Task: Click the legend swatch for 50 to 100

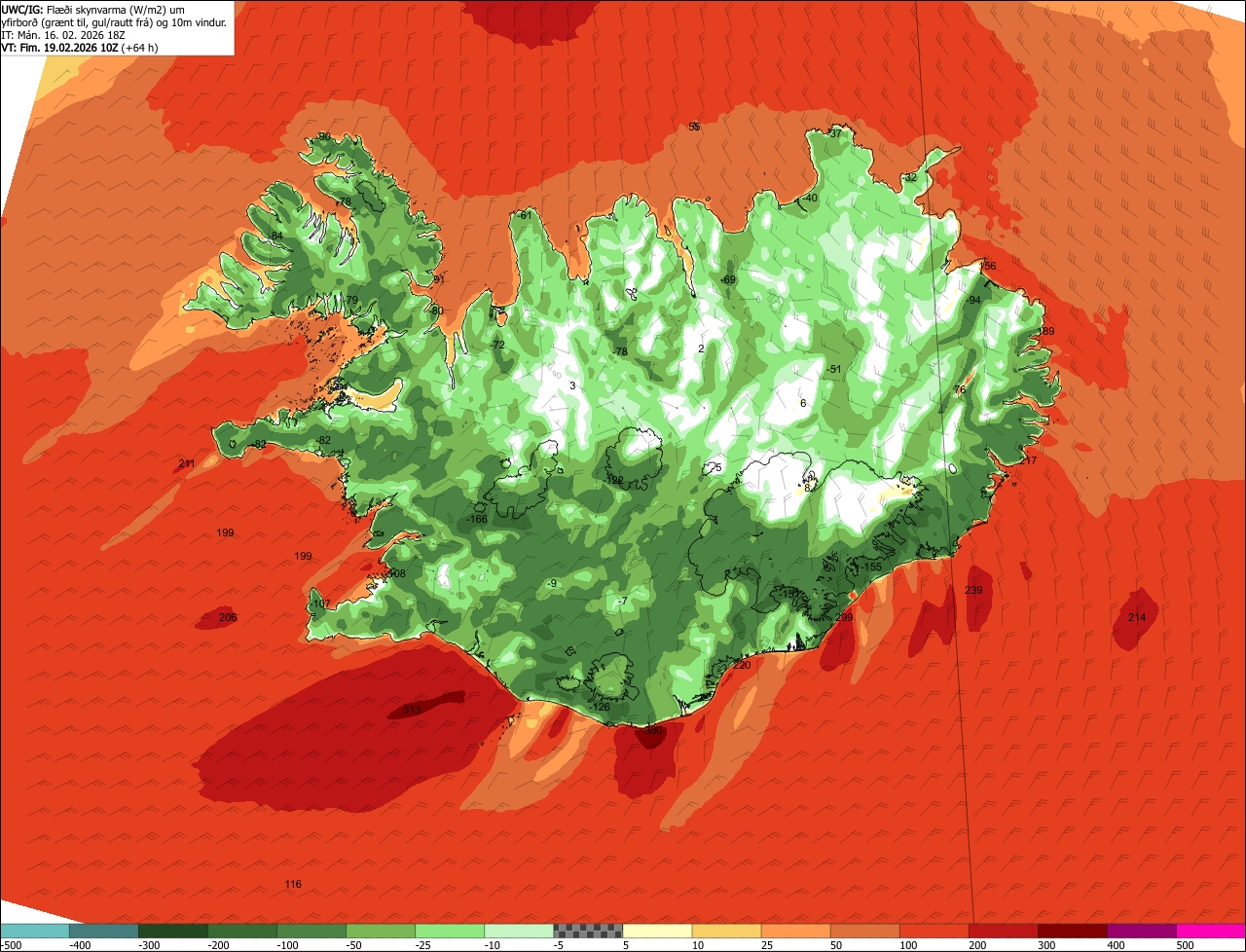Action: click(x=864, y=931)
